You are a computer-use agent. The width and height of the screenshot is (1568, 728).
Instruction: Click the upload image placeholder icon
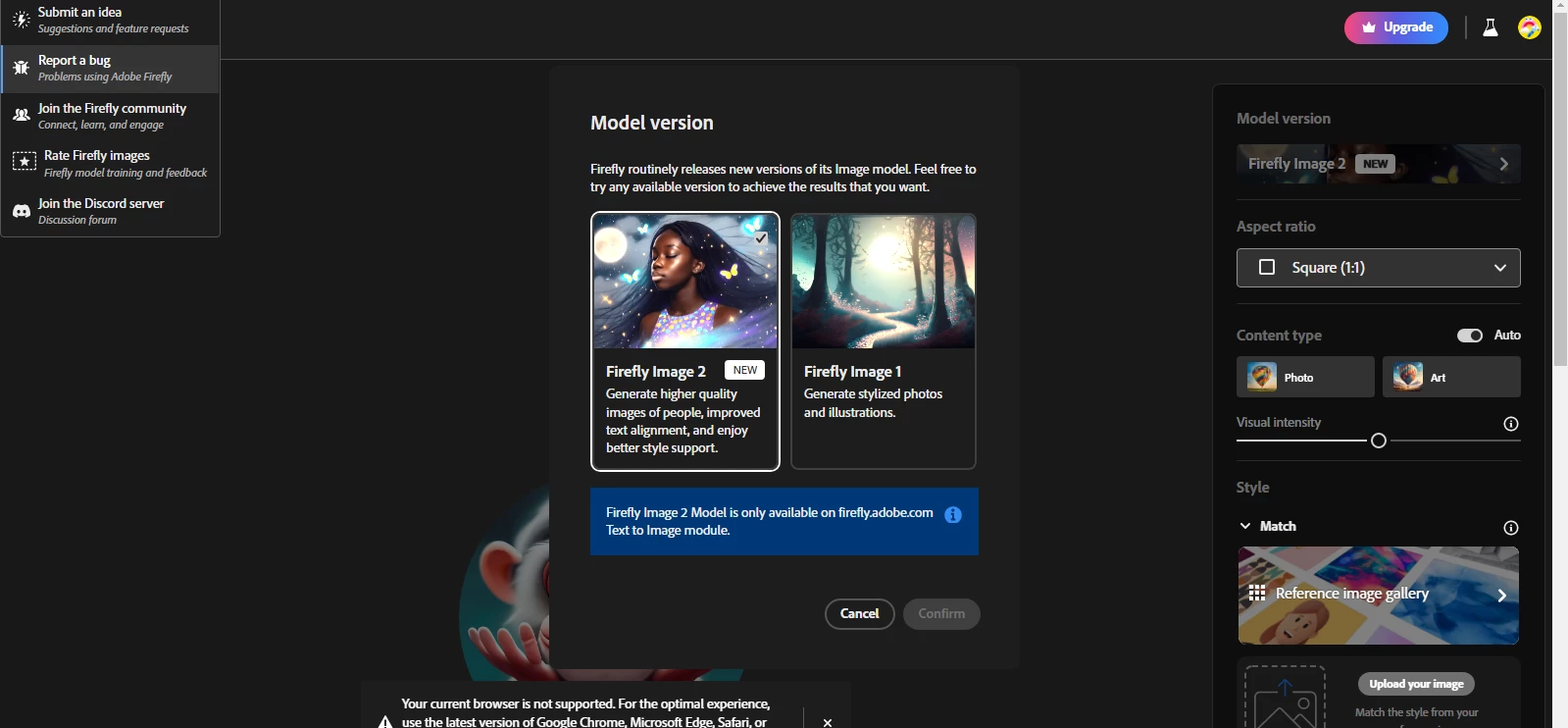click(1285, 699)
